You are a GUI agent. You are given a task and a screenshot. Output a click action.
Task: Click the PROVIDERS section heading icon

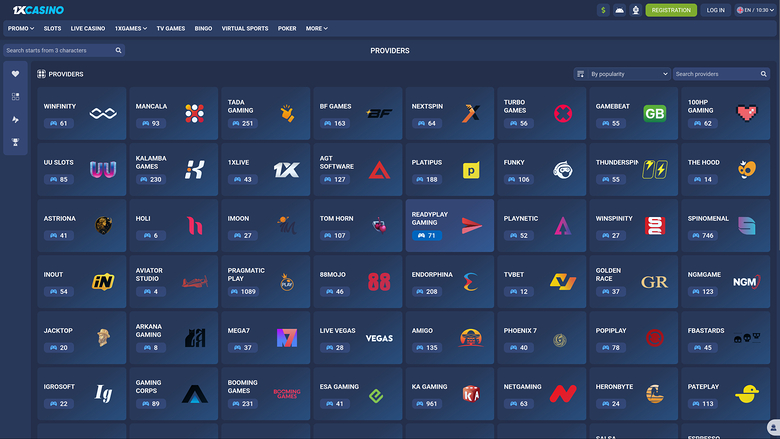tap(41, 74)
